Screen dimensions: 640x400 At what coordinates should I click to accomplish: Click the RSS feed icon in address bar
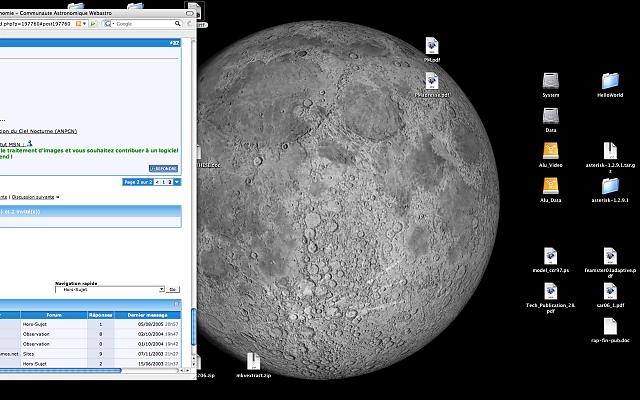[x=78, y=24]
